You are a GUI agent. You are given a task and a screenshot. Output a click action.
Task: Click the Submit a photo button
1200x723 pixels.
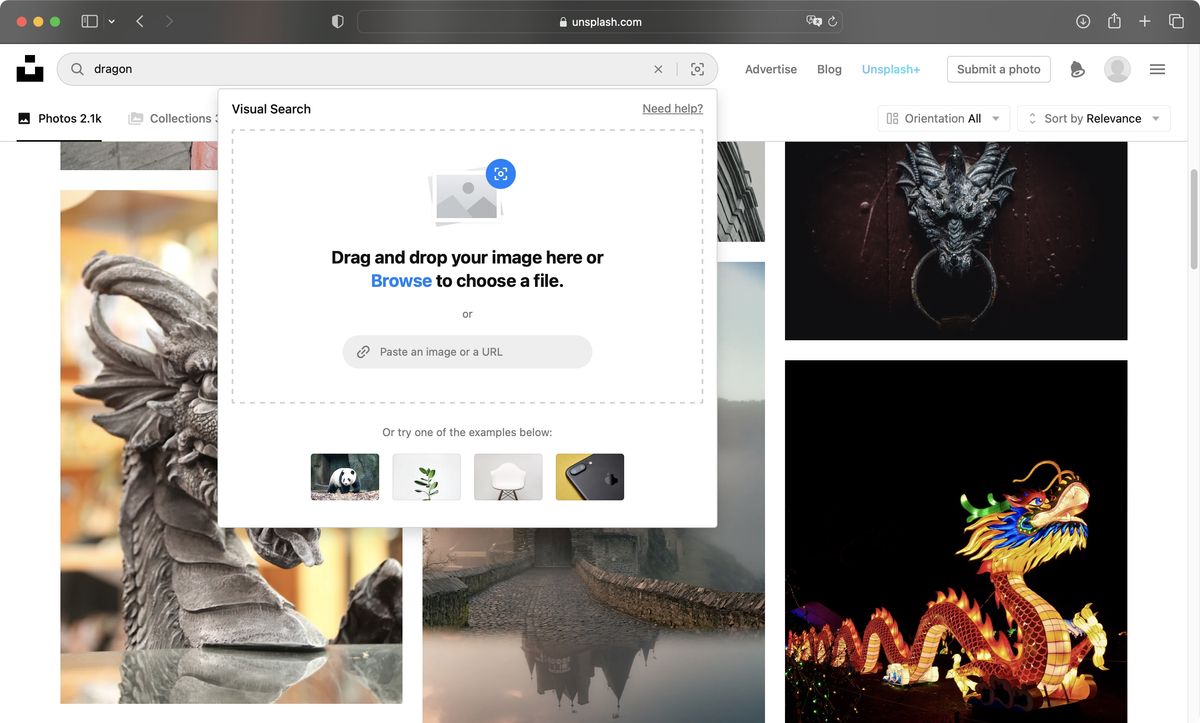(998, 69)
